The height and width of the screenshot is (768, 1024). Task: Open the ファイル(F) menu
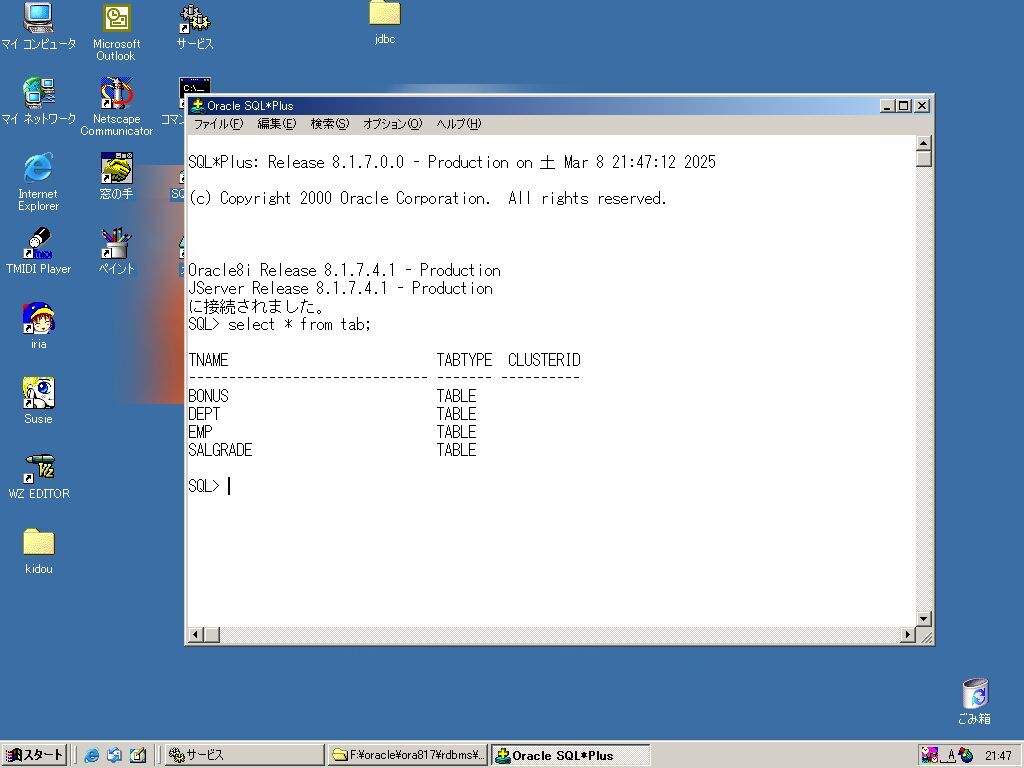(x=218, y=123)
